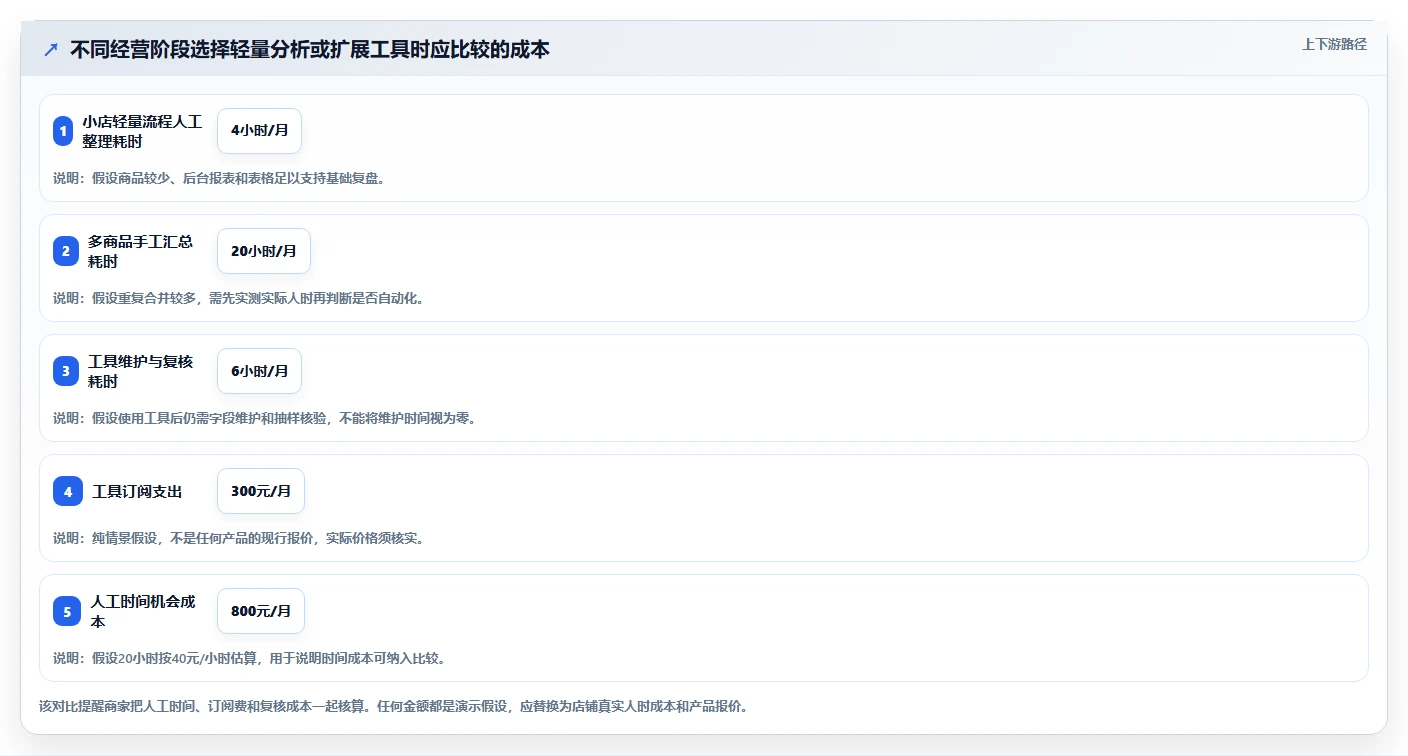The width and height of the screenshot is (1408, 756).
Task: Select the 多商品手工汇总耗时 label
Action: pyautogui.click(x=140, y=251)
